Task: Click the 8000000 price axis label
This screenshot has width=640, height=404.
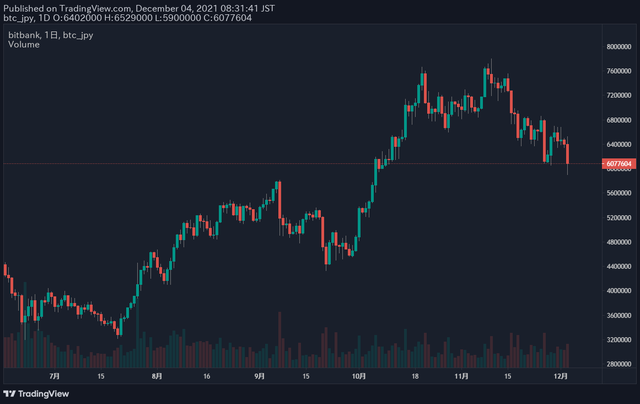Action: [619, 47]
